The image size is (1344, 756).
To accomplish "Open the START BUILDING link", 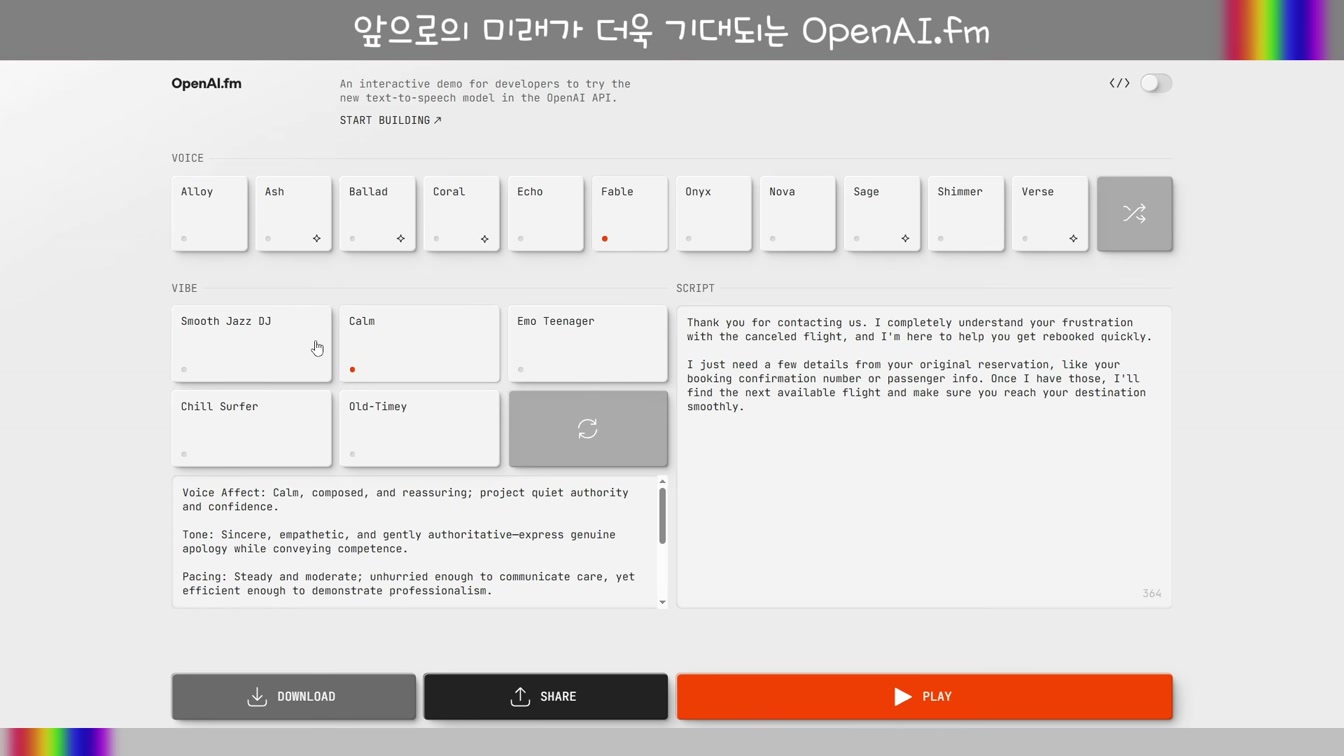I will coord(390,120).
